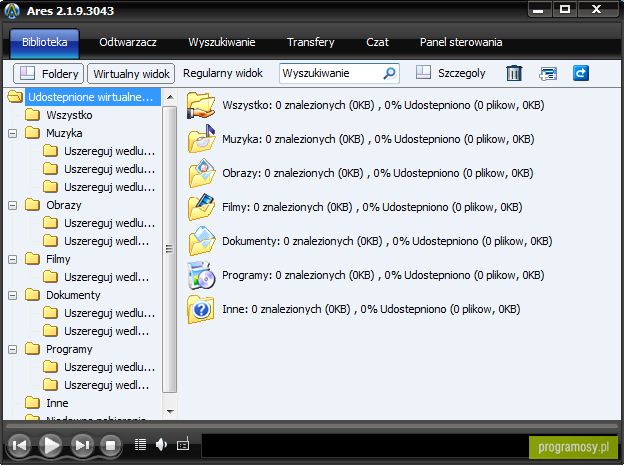Screen dimensions: 624x465
Task: Collapse the Filmy tree node
Action: (13, 260)
